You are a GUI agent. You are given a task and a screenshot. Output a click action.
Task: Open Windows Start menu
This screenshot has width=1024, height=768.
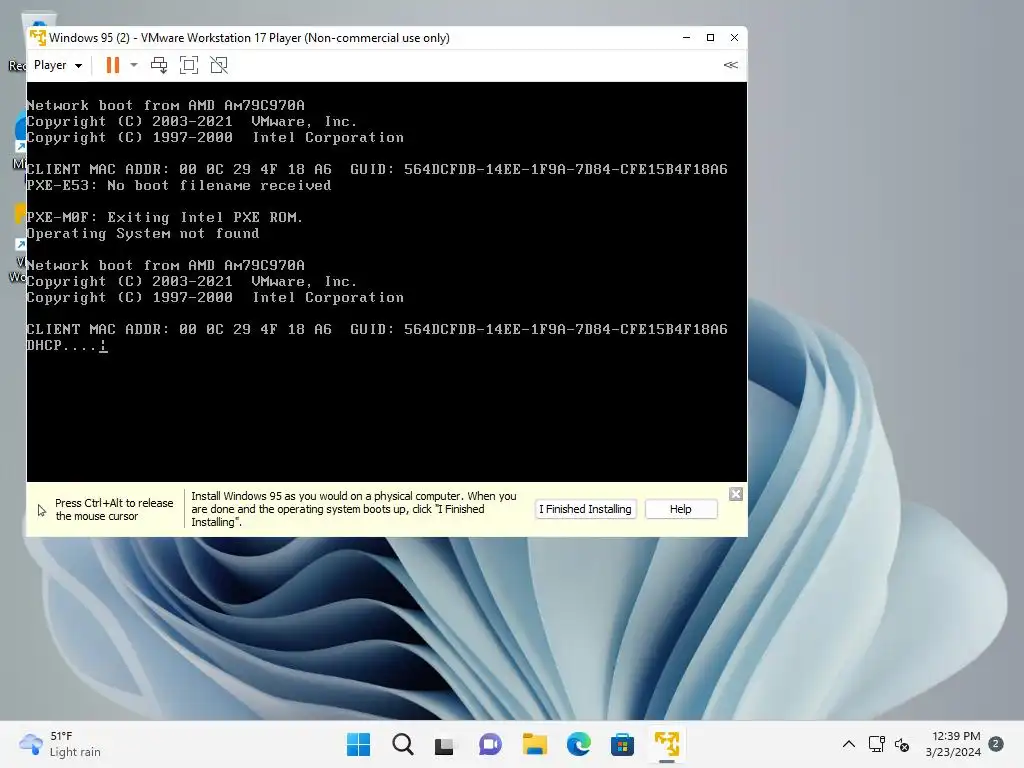[x=358, y=744]
